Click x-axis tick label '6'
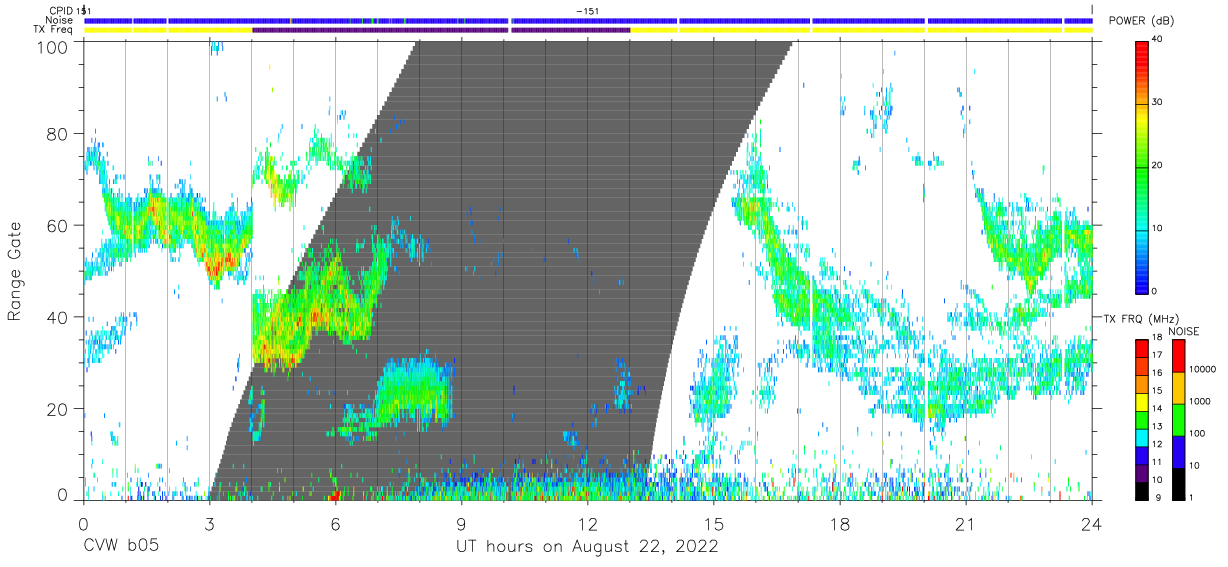 [x=335, y=523]
